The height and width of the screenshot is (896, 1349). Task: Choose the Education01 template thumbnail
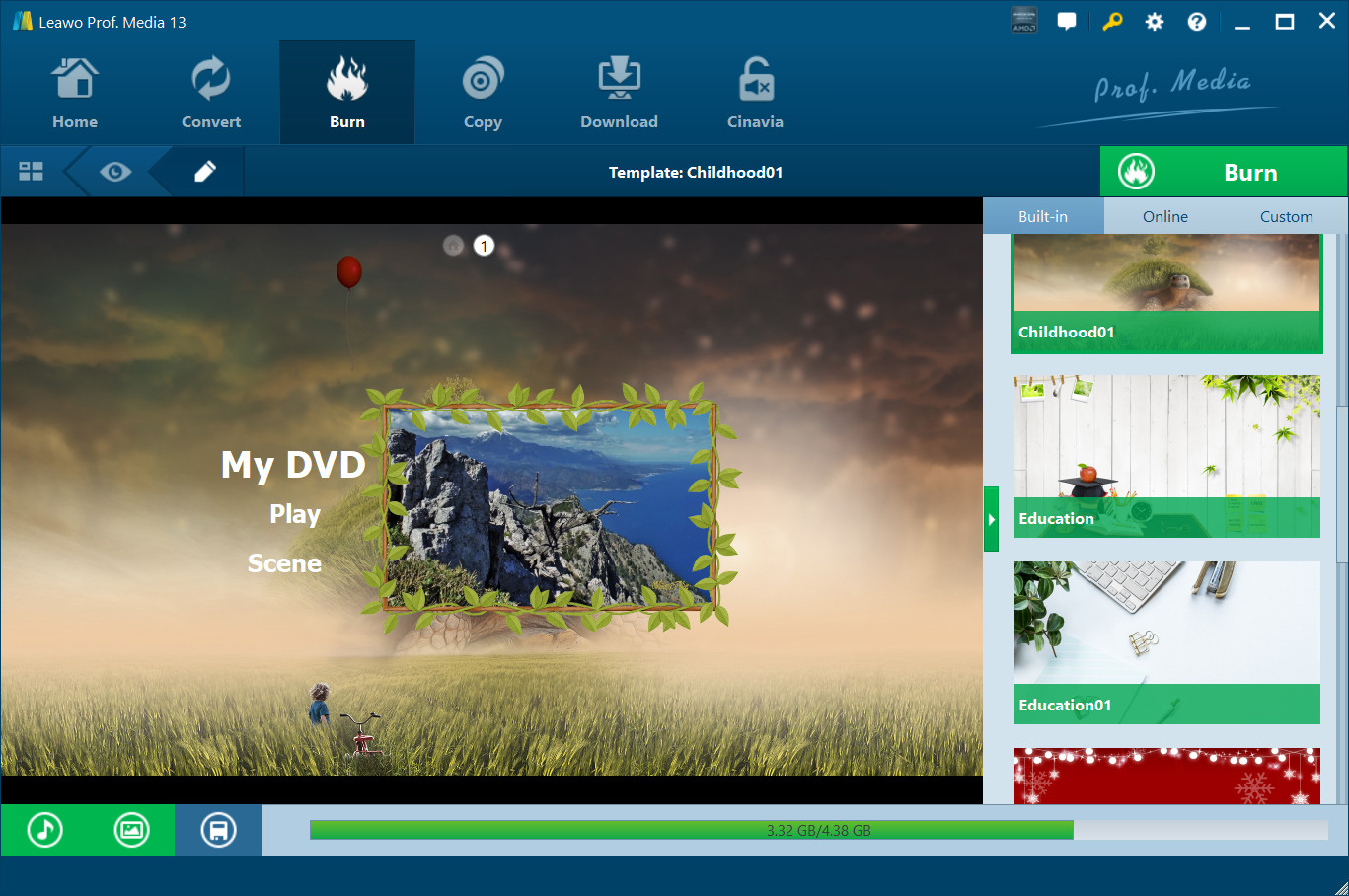(1166, 642)
